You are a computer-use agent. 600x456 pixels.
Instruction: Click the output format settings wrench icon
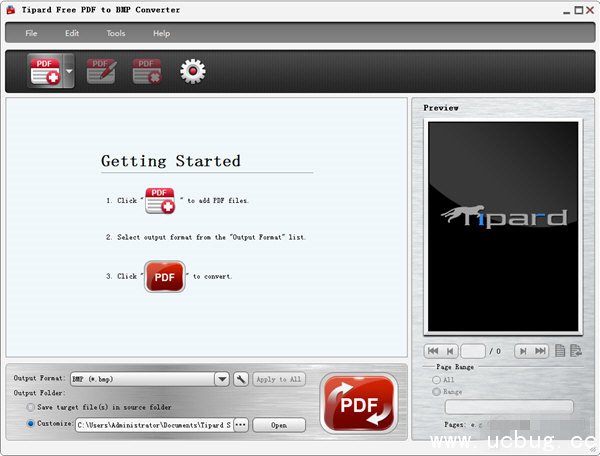tap(240, 379)
